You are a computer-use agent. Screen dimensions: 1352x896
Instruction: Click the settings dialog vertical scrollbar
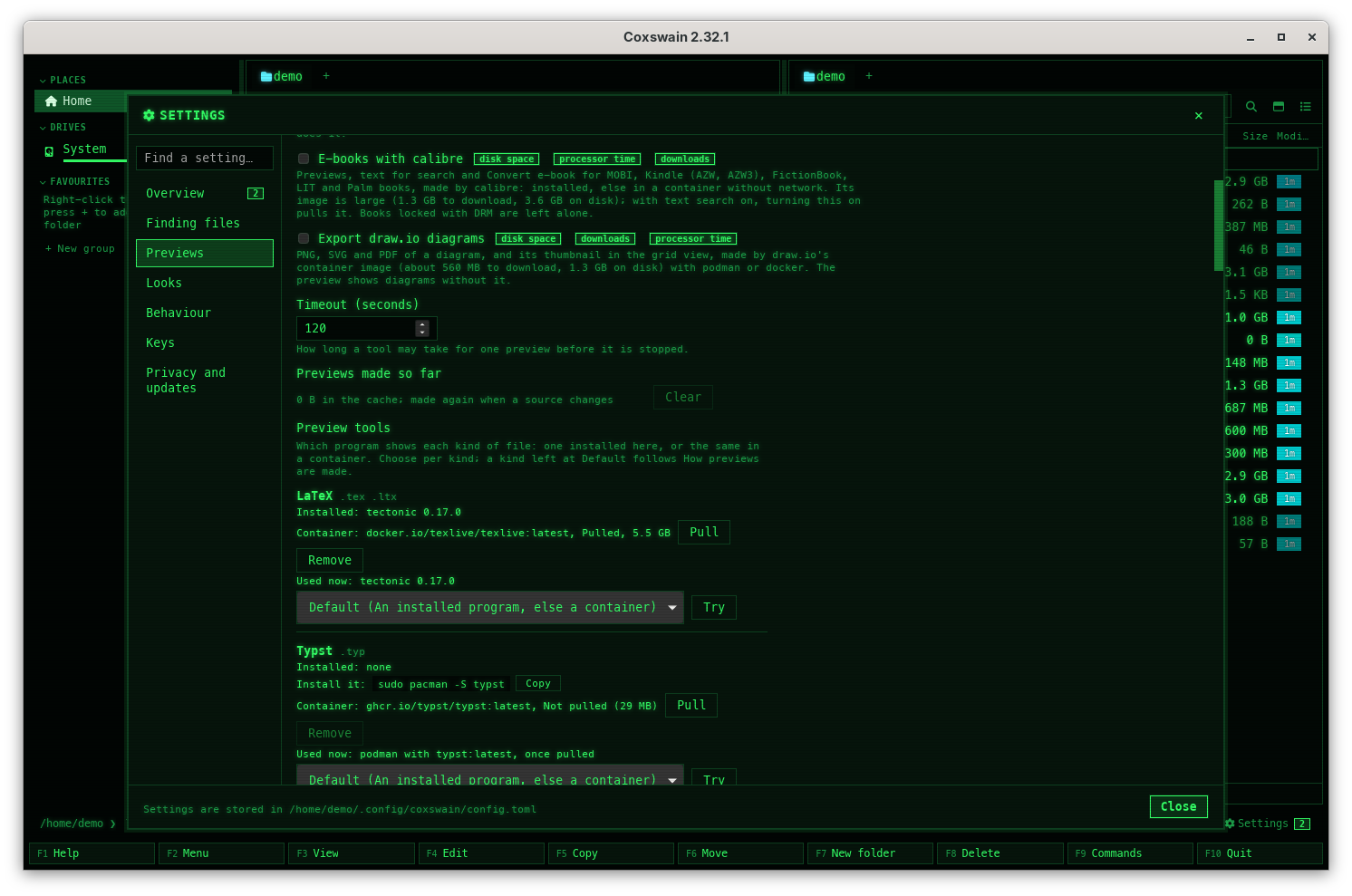tap(1219, 226)
